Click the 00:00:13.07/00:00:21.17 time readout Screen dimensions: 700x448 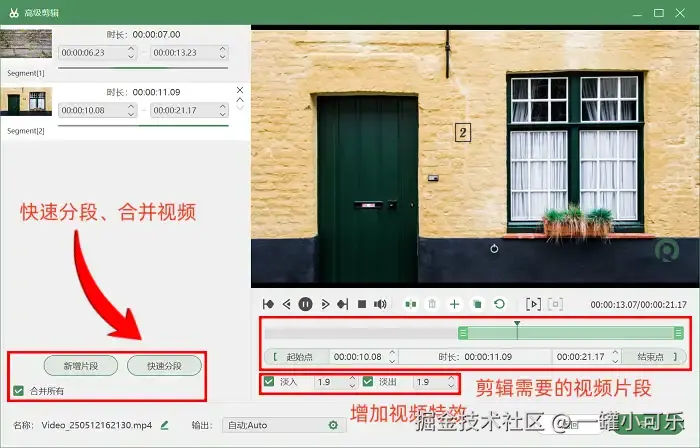click(638, 305)
